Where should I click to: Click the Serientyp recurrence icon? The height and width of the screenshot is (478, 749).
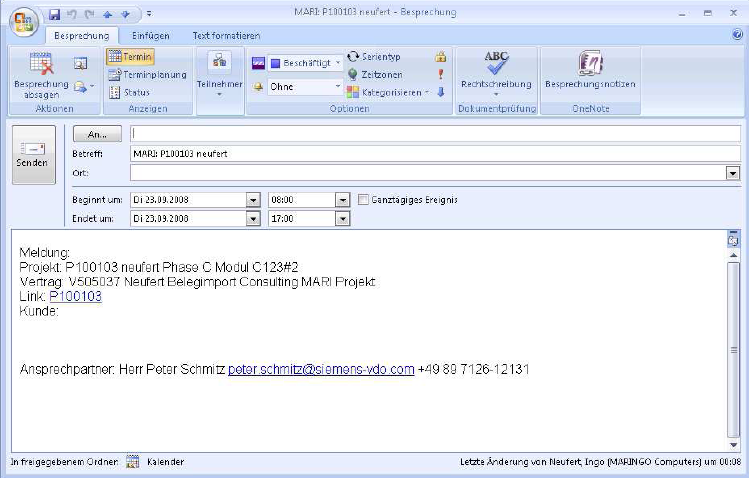[353, 57]
